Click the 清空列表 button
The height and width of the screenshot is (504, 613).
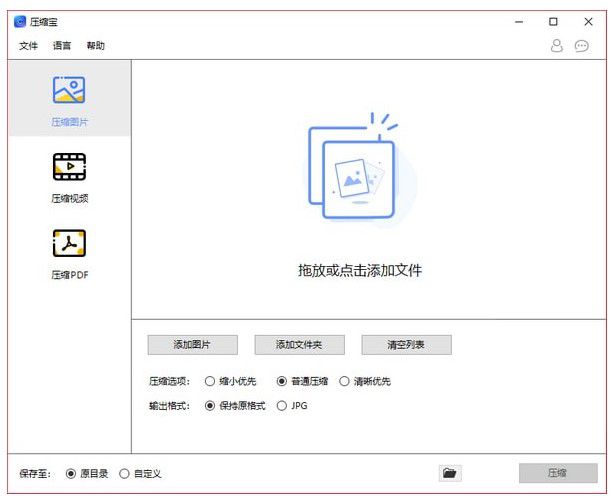pyautogui.click(x=407, y=344)
